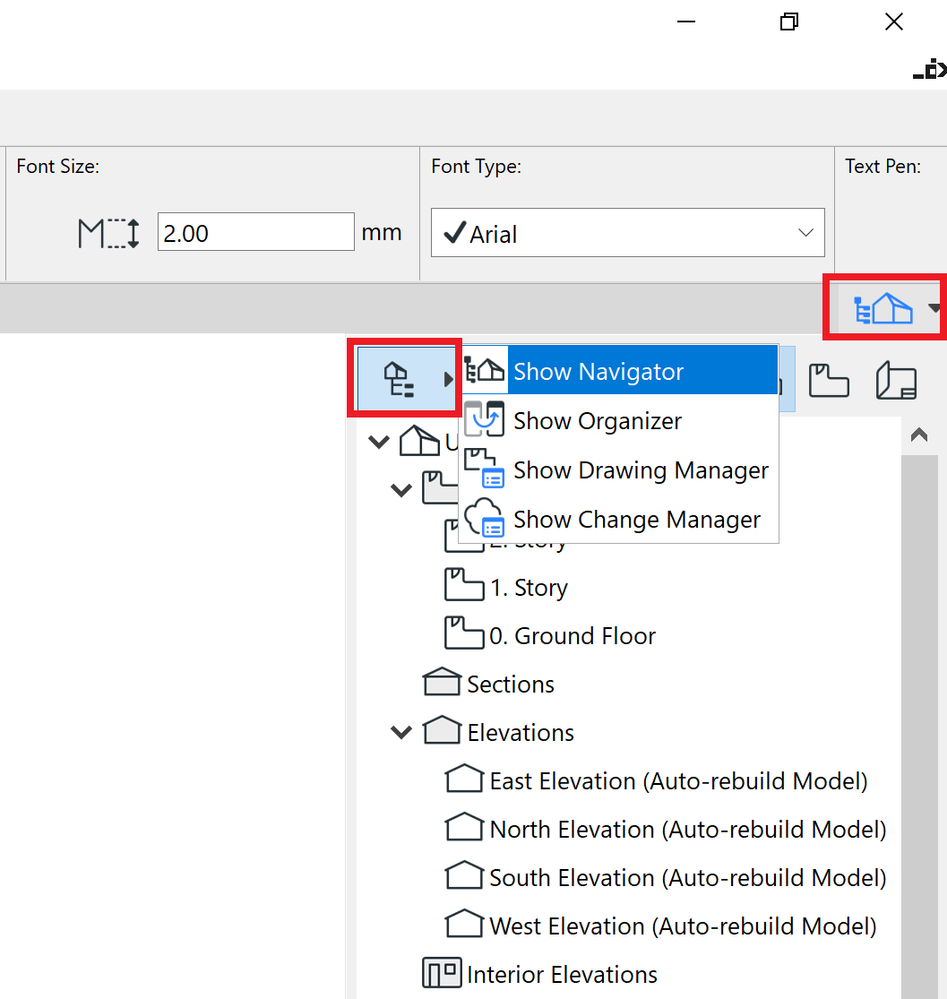Click the Font Size icon beside the input
947x999 pixels.
pos(107,231)
